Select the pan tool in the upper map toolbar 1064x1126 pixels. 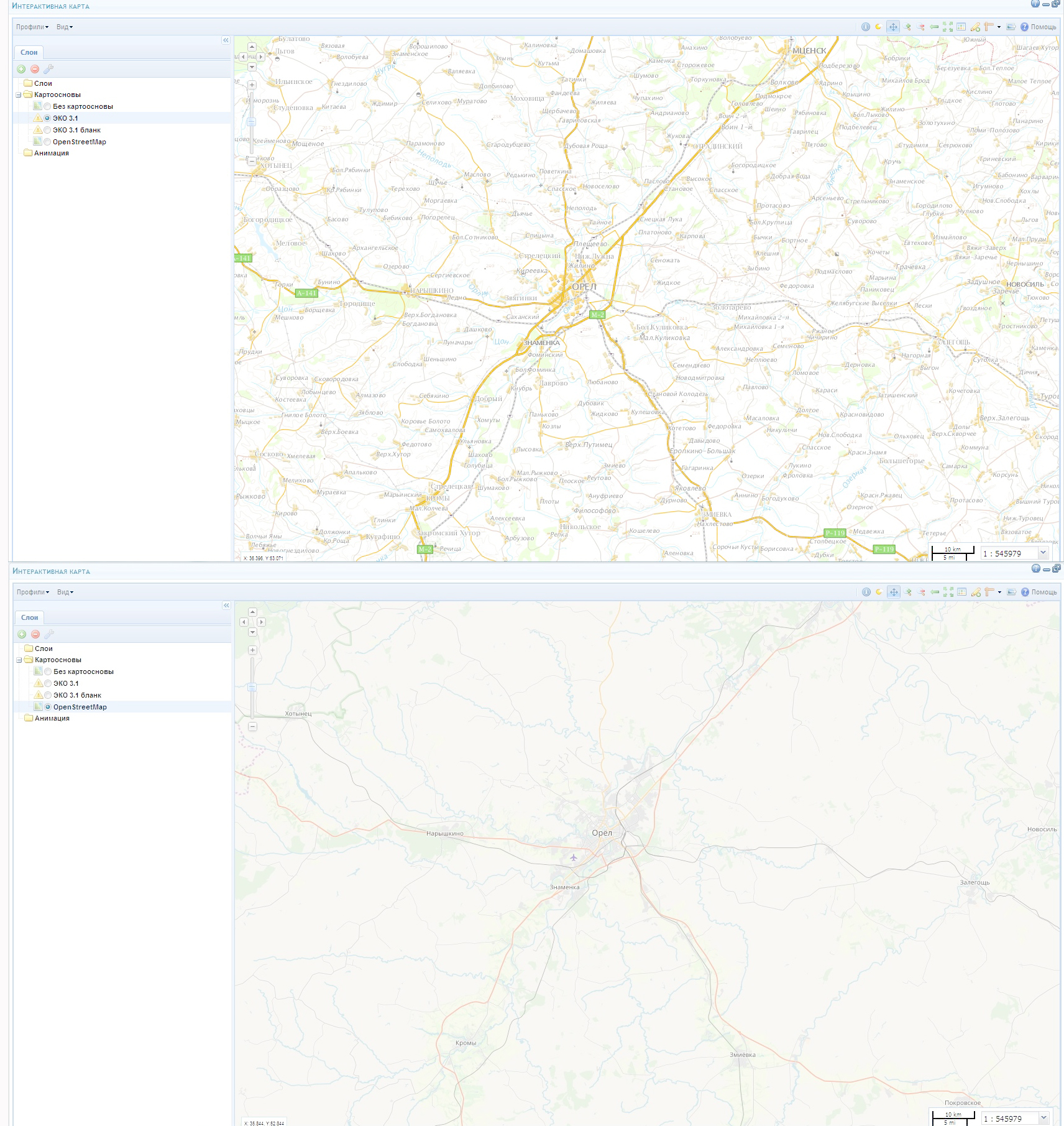pos(893,27)
